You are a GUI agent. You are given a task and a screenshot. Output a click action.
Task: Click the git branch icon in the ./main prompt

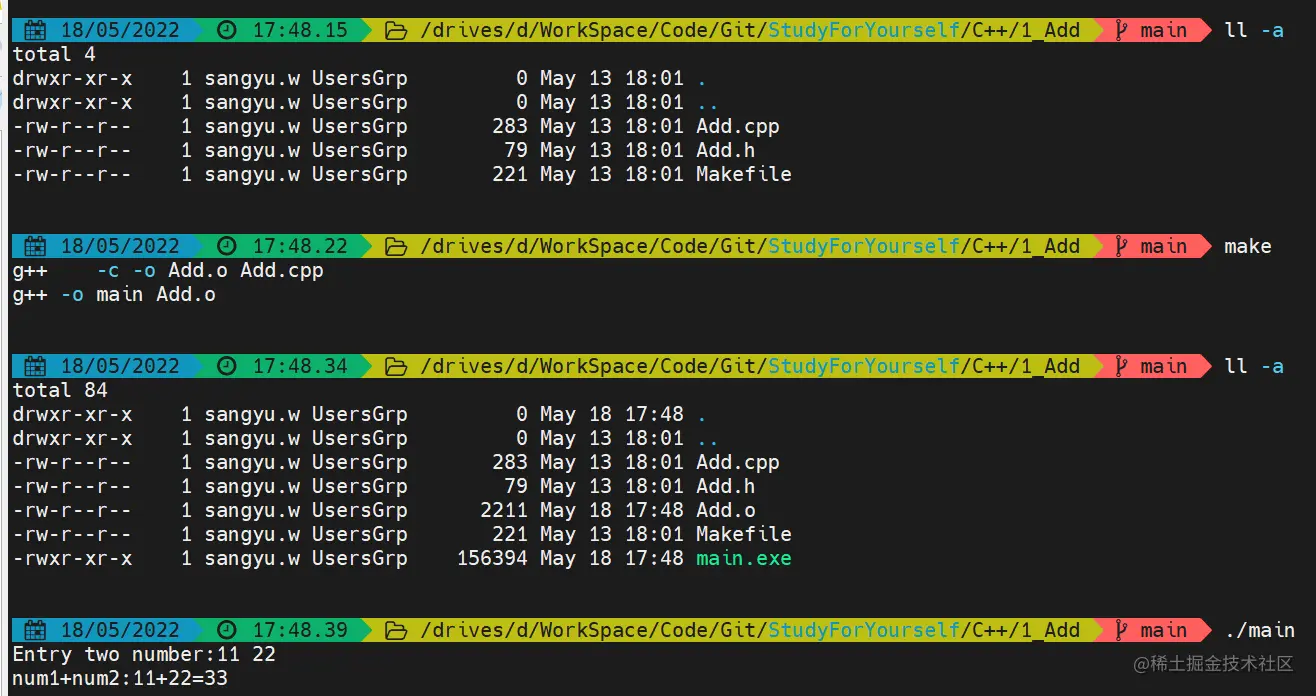pos(1122,630)
